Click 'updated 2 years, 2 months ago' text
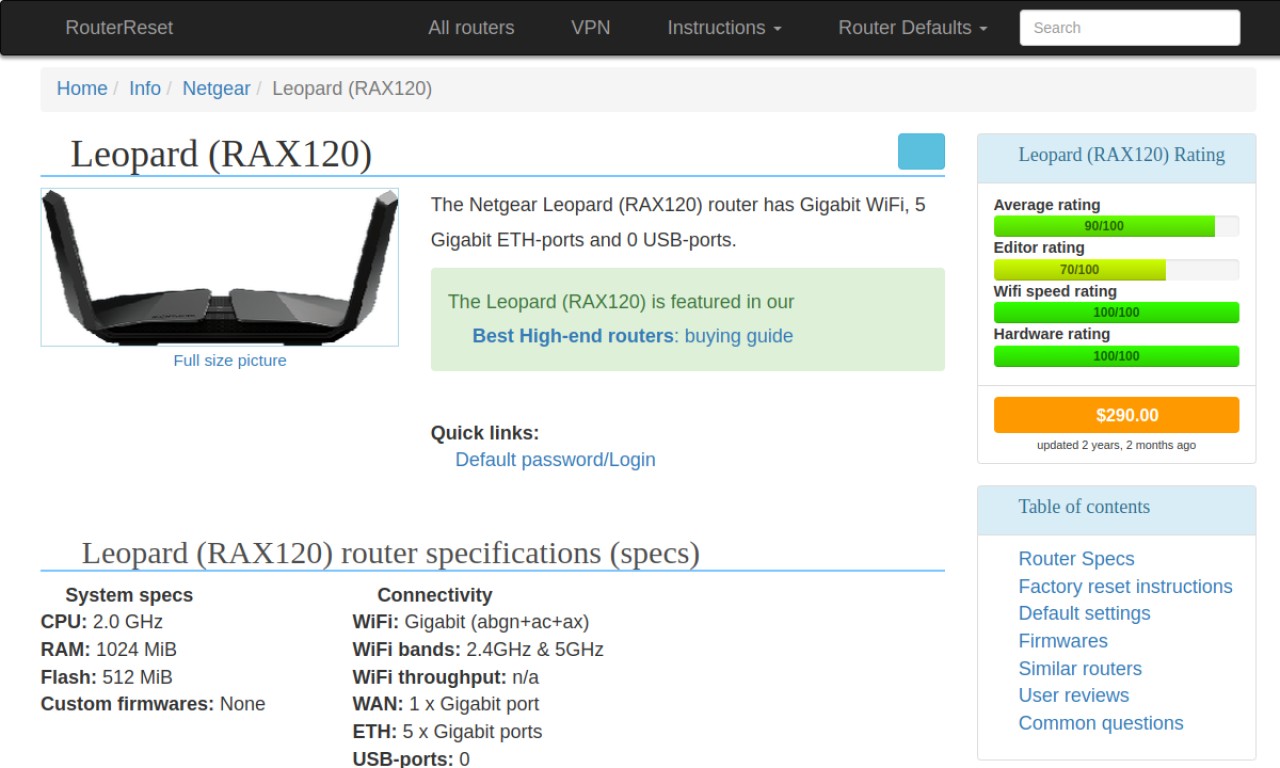Screen dimensions: 1280x768 (1116, 445)
